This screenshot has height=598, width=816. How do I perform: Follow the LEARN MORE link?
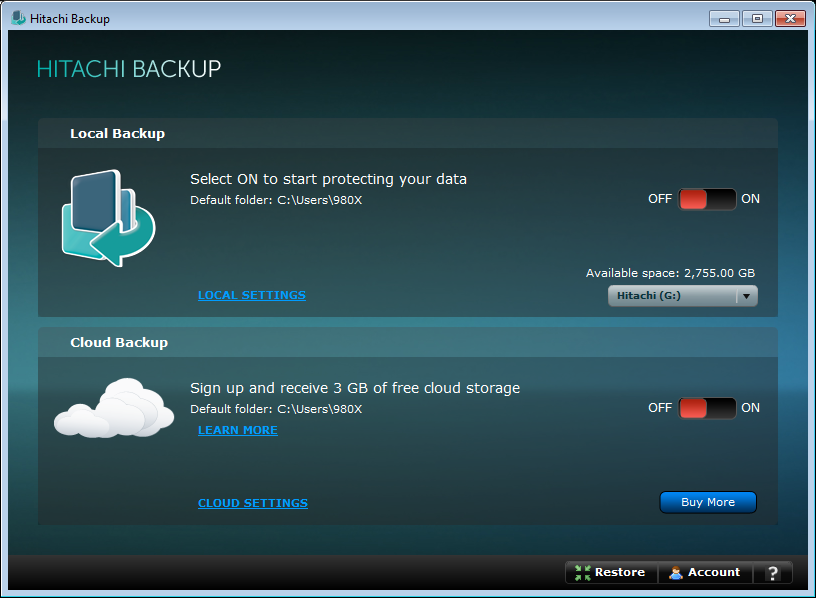[238, 430]
